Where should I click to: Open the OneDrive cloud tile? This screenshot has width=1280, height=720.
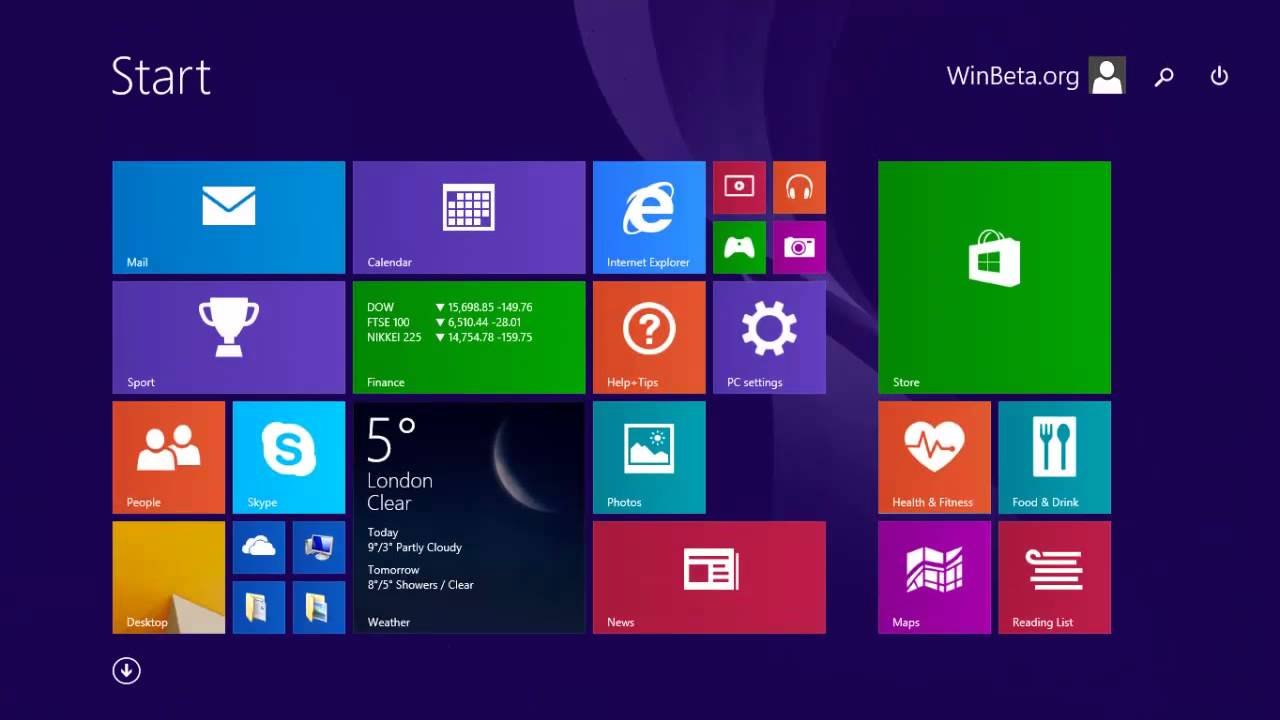point(259,547)
